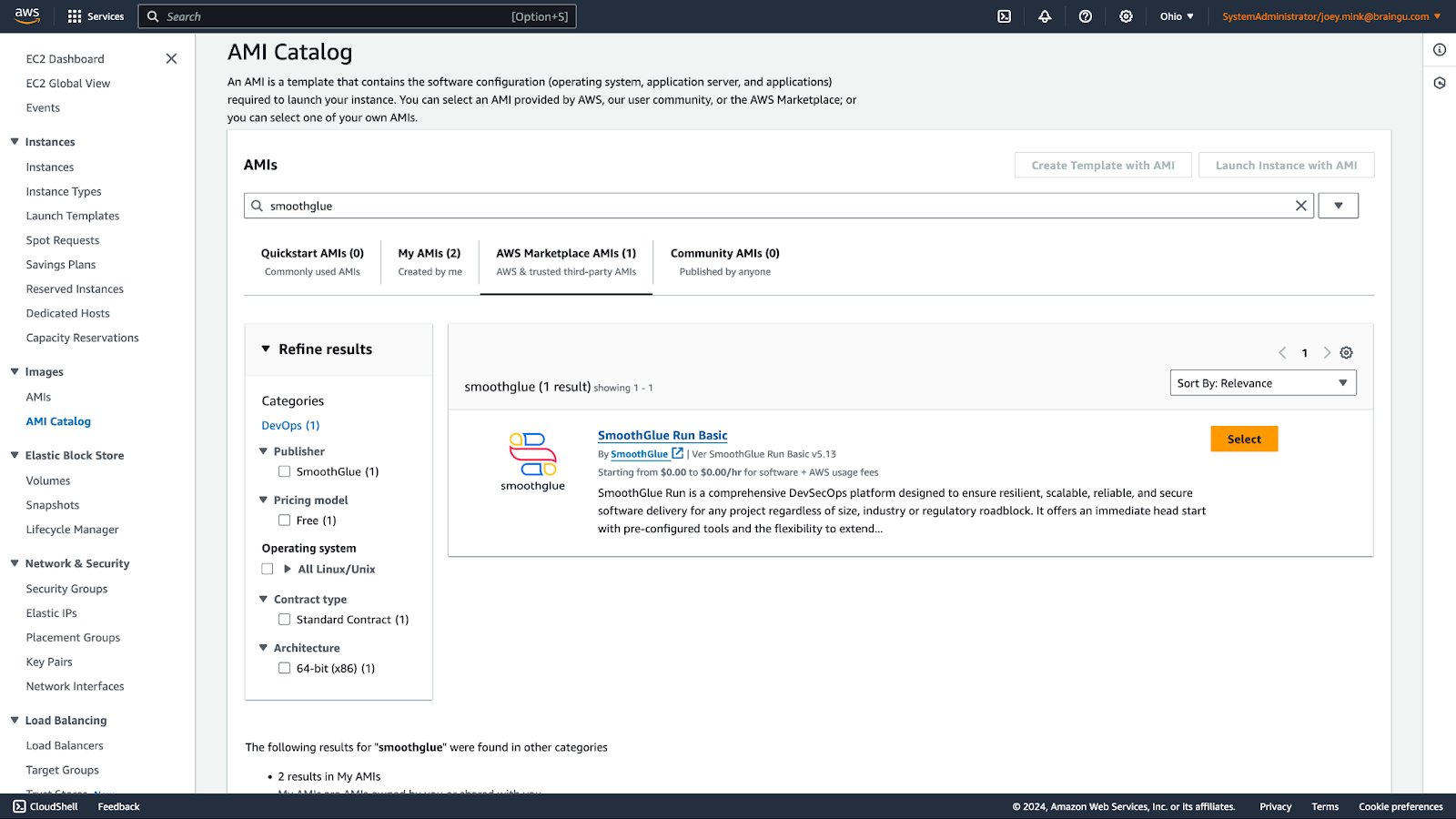Image resolution: width=1456 pixels, height=819 pixels.
Task: Close the EC2 sidebar with the X
Action: click(x=171, y=58)
